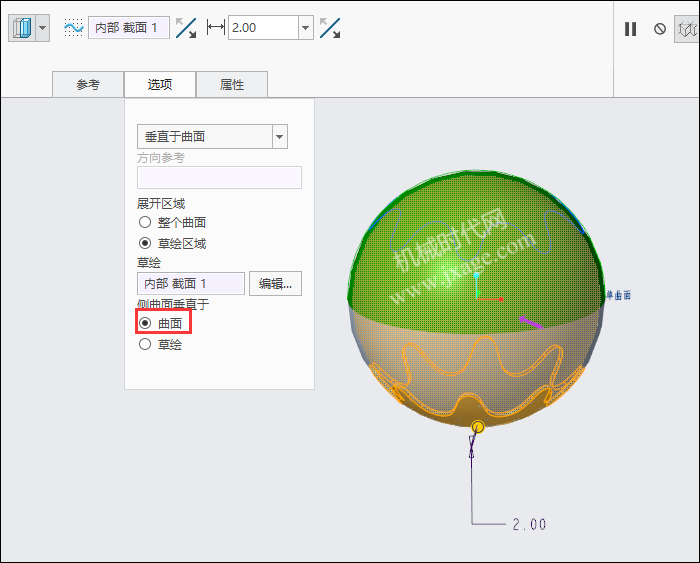Click the 单曲面 label beside sphere
Screen dimensions: 700x563
[619, 295]
